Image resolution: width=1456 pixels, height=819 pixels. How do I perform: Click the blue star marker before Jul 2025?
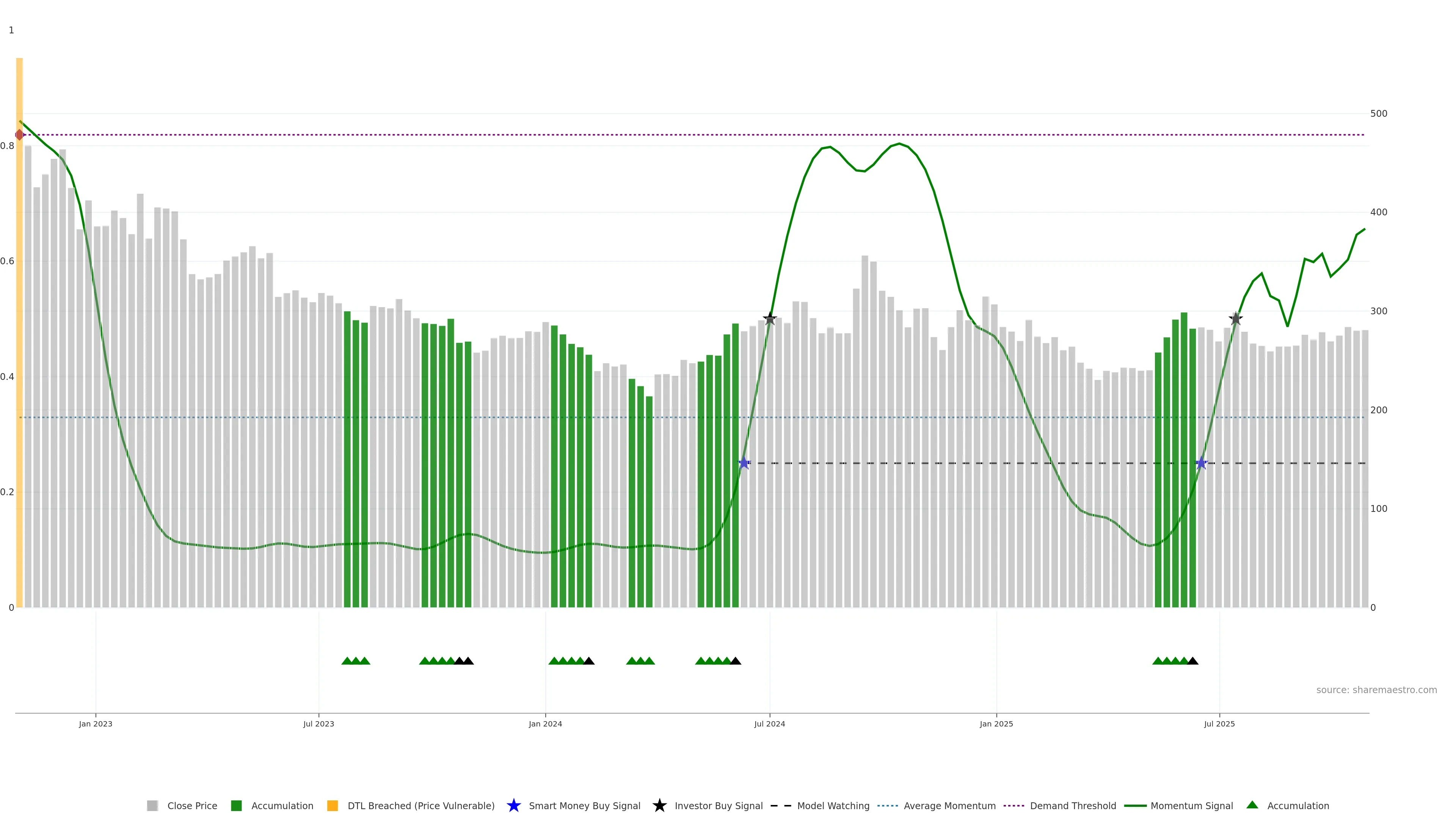[x=1202, y=463]
